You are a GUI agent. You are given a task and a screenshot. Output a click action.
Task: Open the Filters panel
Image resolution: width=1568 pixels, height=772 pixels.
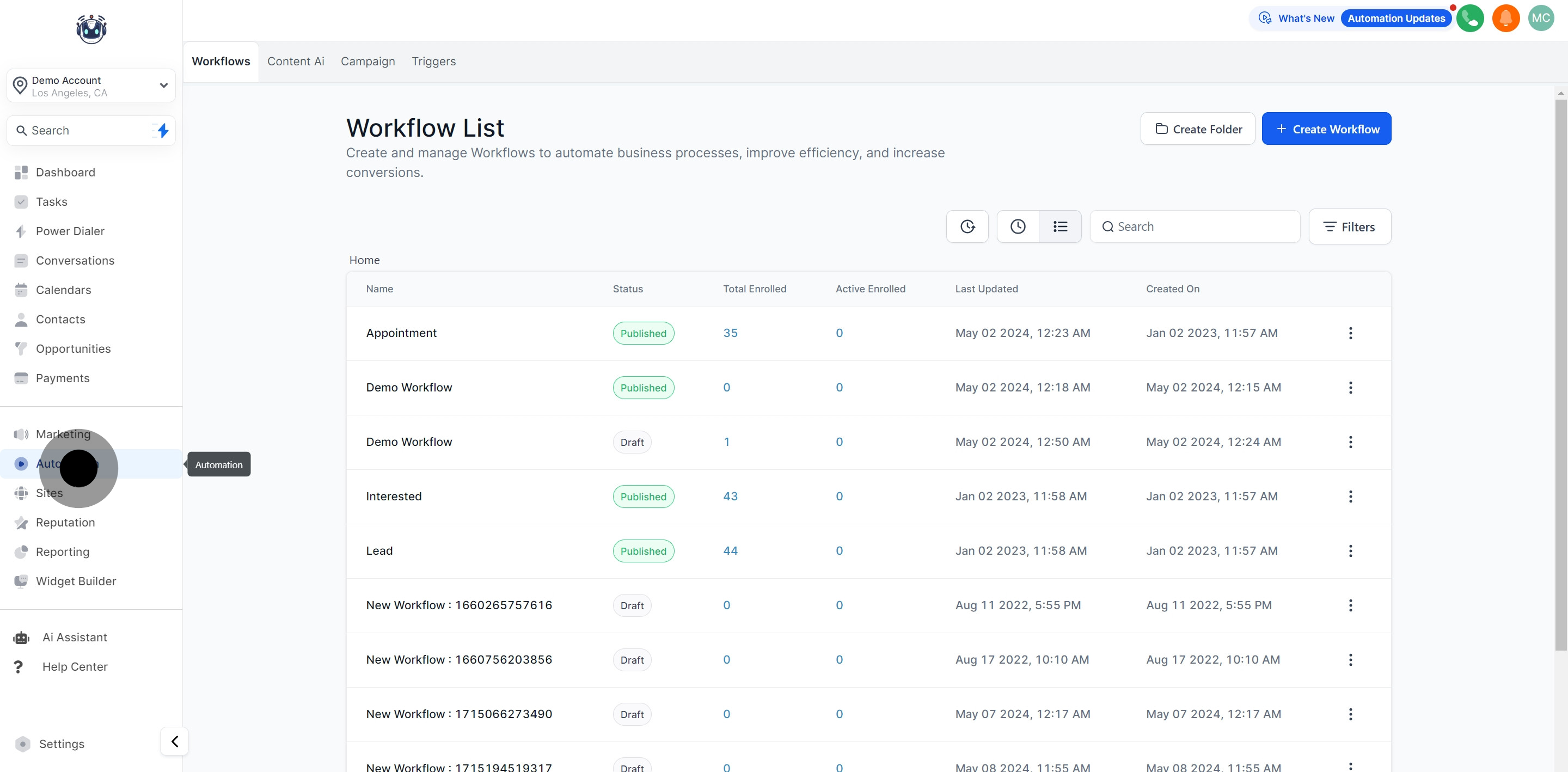1349,226
